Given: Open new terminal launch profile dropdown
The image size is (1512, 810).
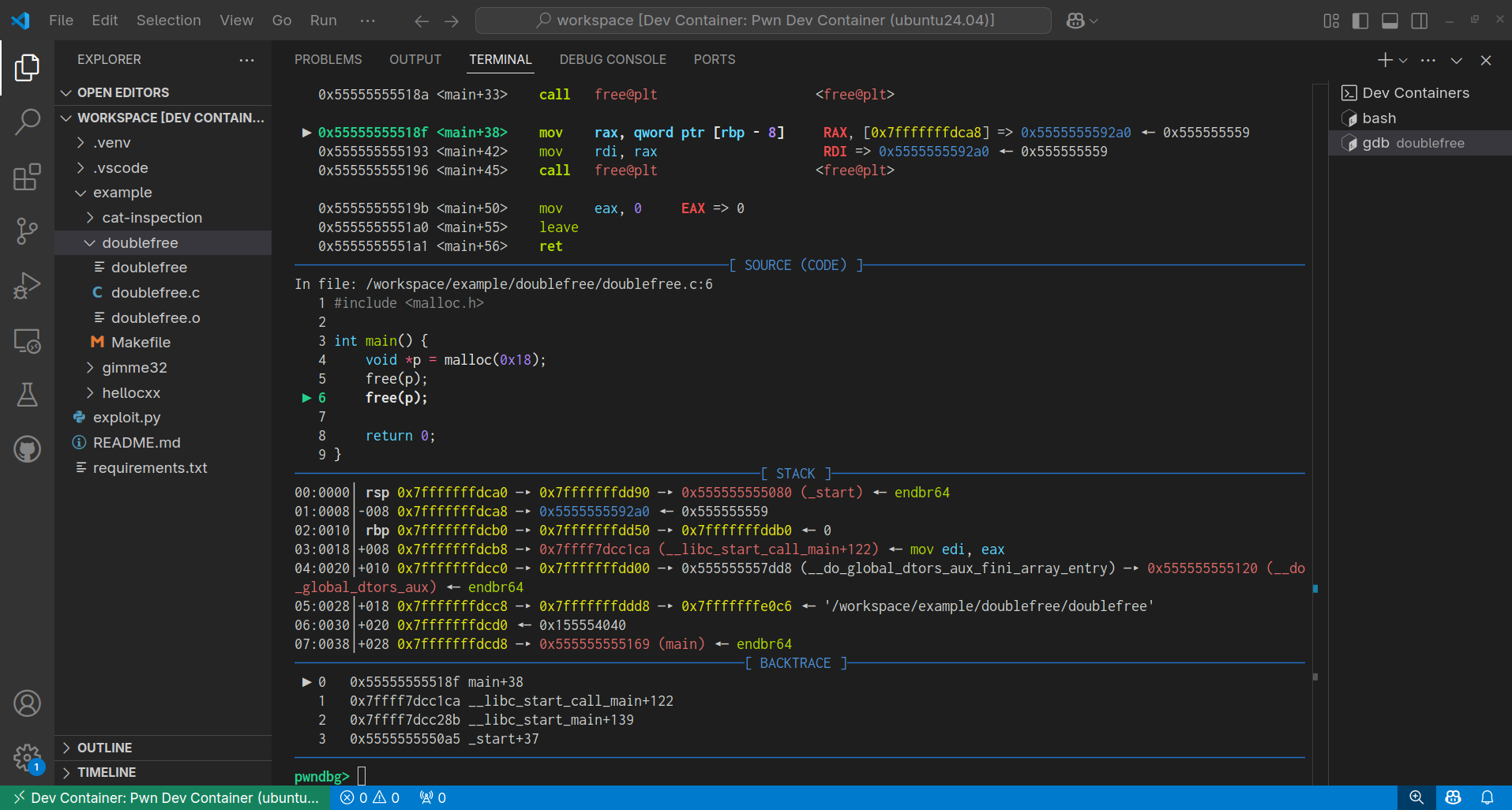Looking at the screenshot, I should pos(1403,60).
